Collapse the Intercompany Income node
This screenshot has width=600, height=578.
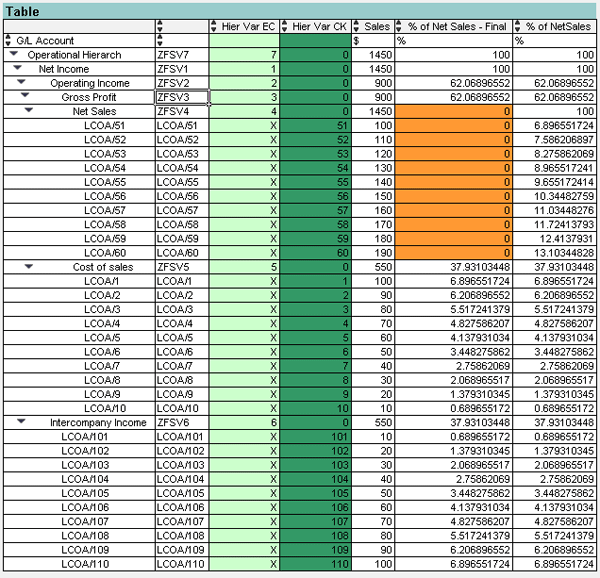21,422
